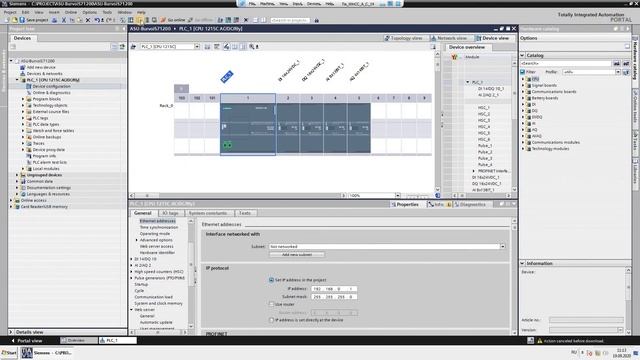Image resolution: width=640 pixels, height=360 pixels.
Task: Click the Print icon in the main toolbar
Action: (x=54, y=20)
